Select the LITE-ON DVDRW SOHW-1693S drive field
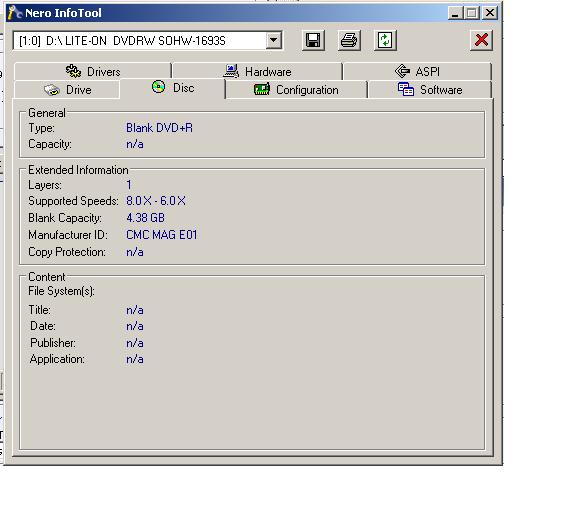 [147, 40]
